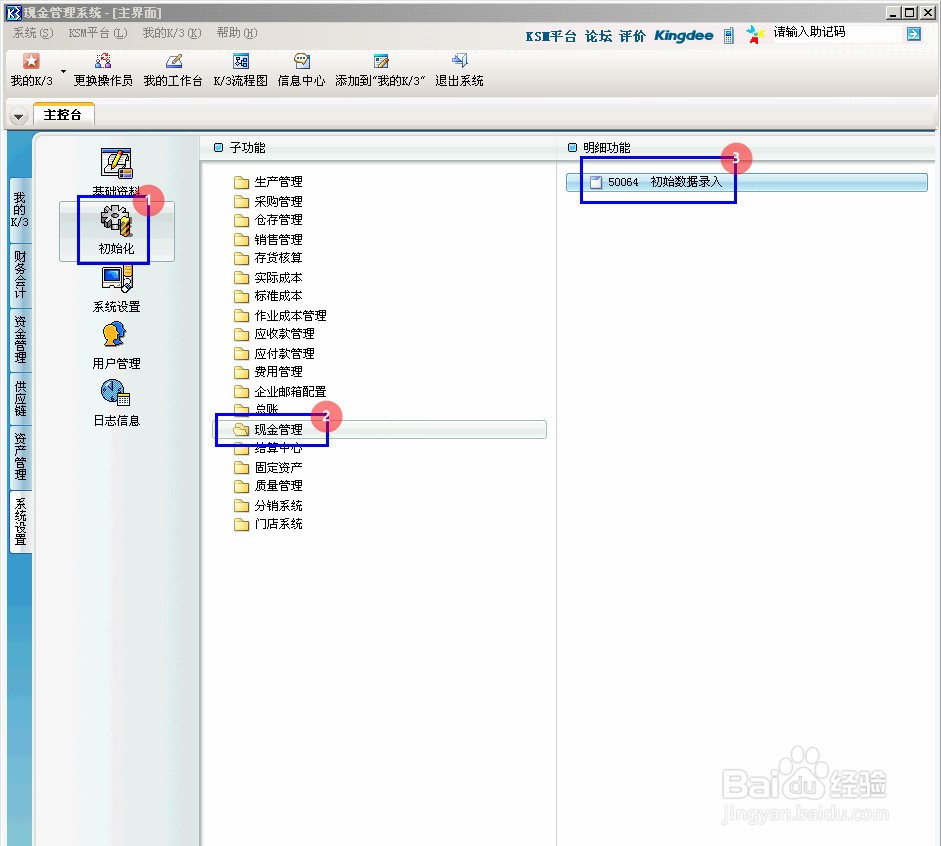Switch to 我的K/3 vertical side tab
941x846 pixels.
[20, 210]
